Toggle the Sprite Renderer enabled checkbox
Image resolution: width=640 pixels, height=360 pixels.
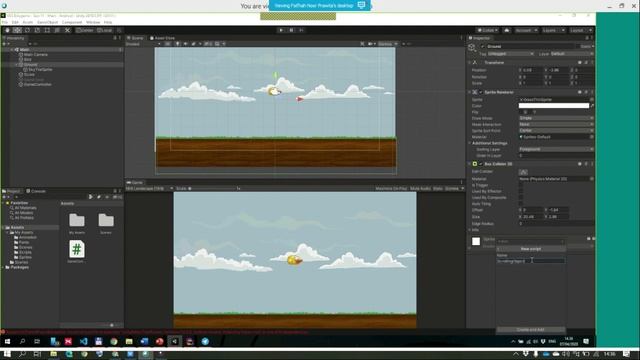coord(481,92)
